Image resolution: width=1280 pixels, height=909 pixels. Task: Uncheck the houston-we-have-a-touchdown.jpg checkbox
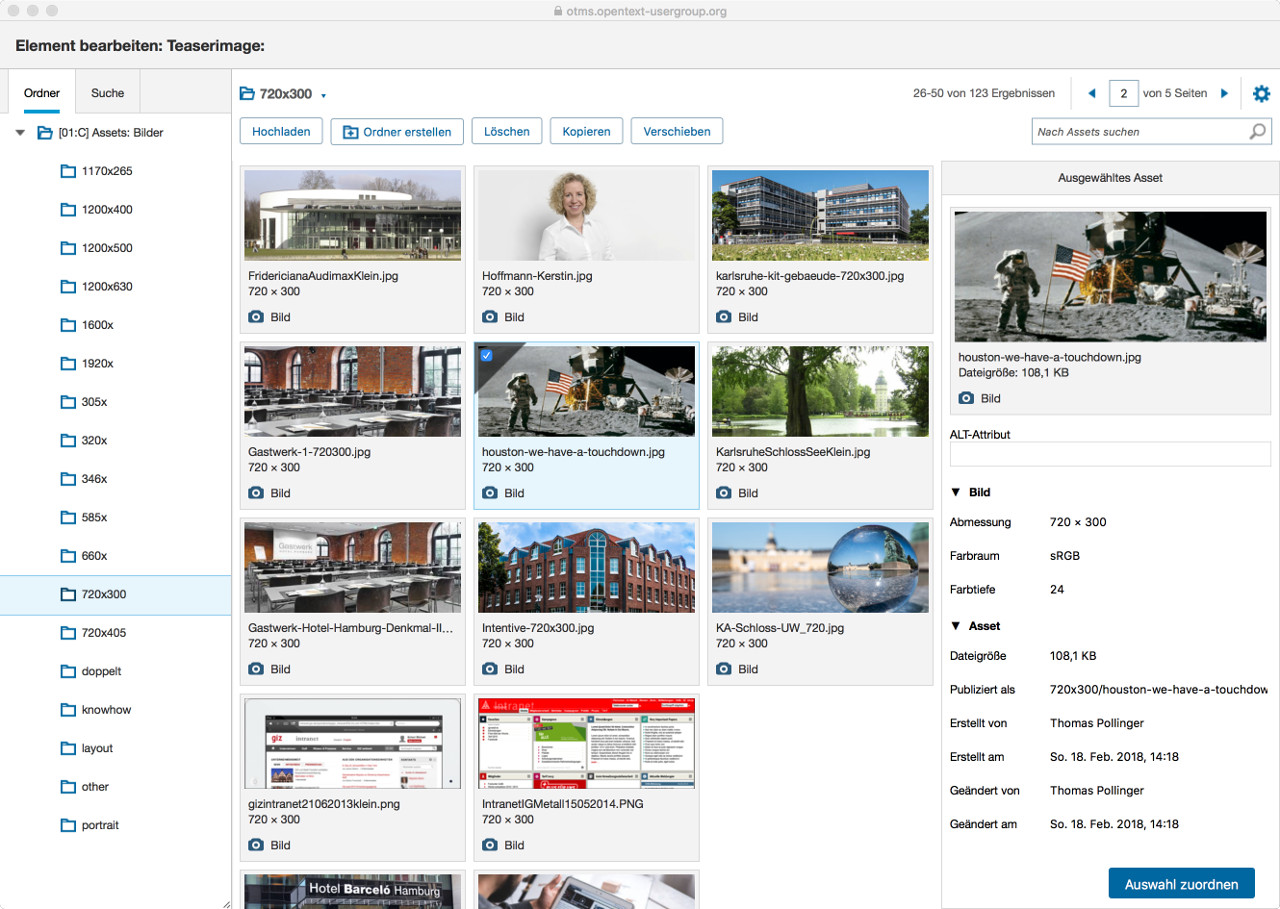(486, 355)
